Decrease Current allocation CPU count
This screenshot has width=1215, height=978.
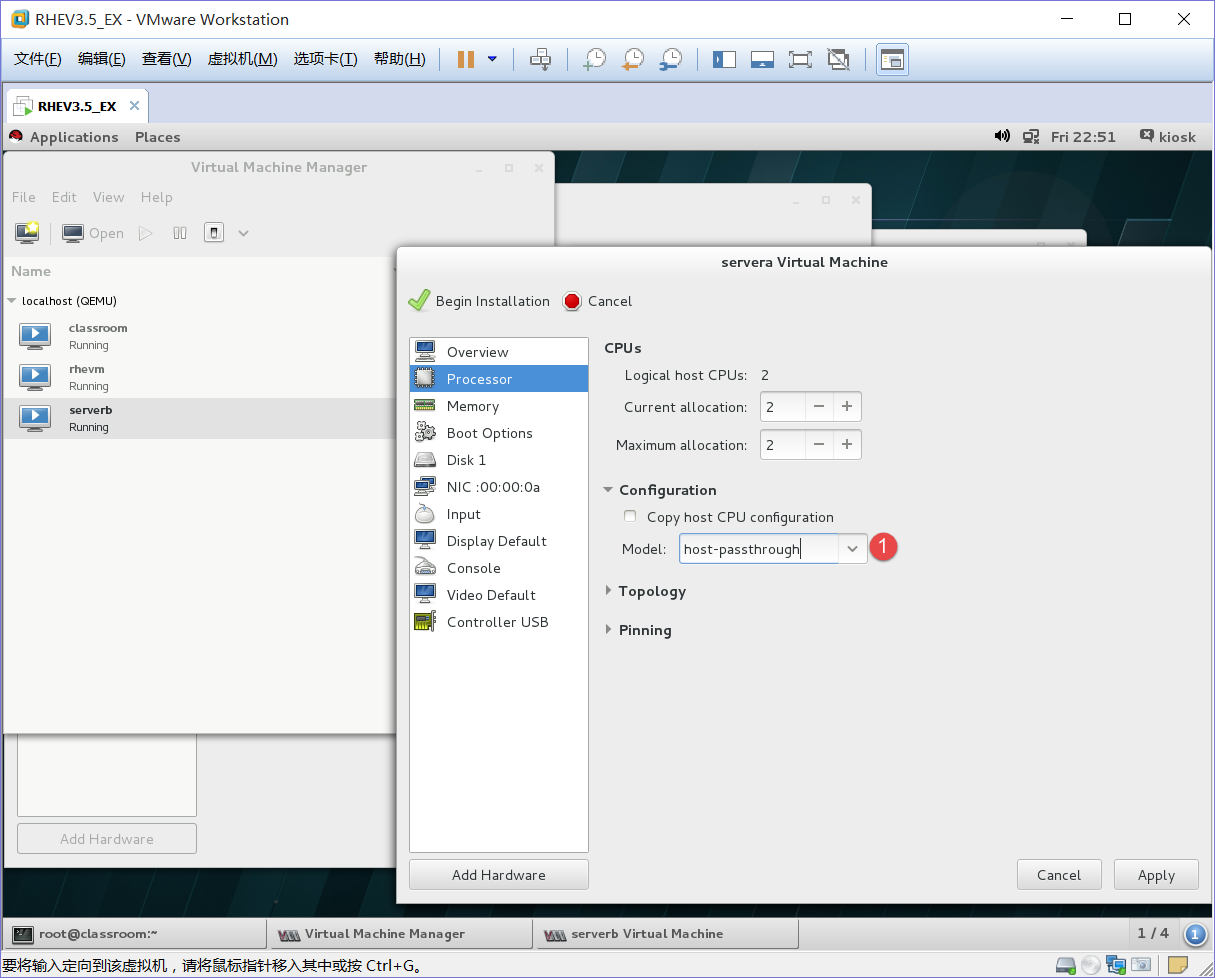tap(818, 407)
